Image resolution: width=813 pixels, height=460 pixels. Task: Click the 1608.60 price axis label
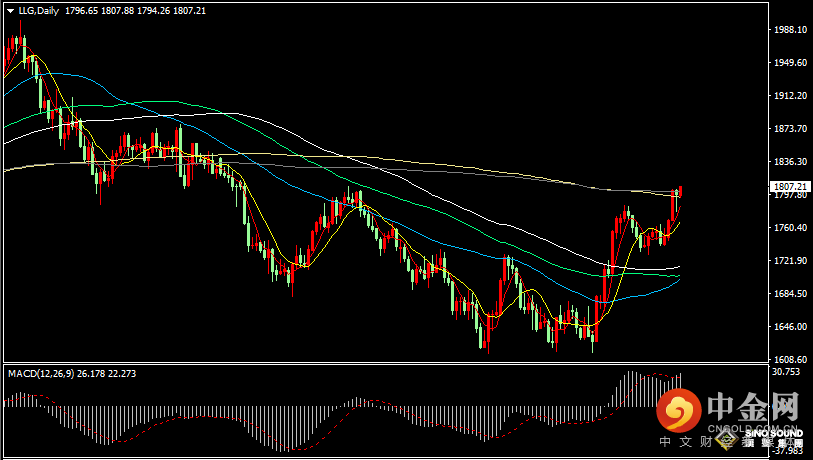790,360
